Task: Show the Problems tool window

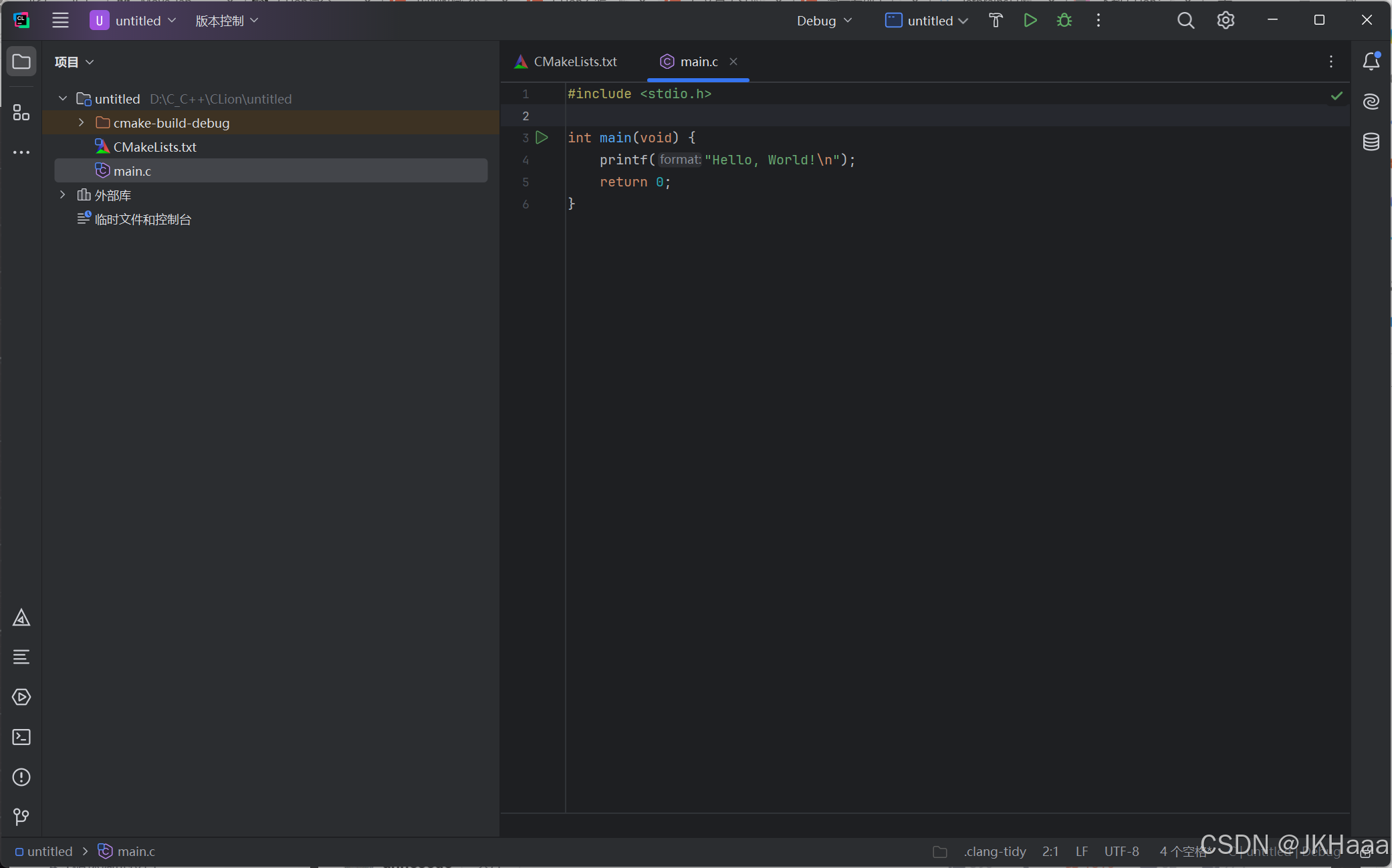Action: (21, 777)
